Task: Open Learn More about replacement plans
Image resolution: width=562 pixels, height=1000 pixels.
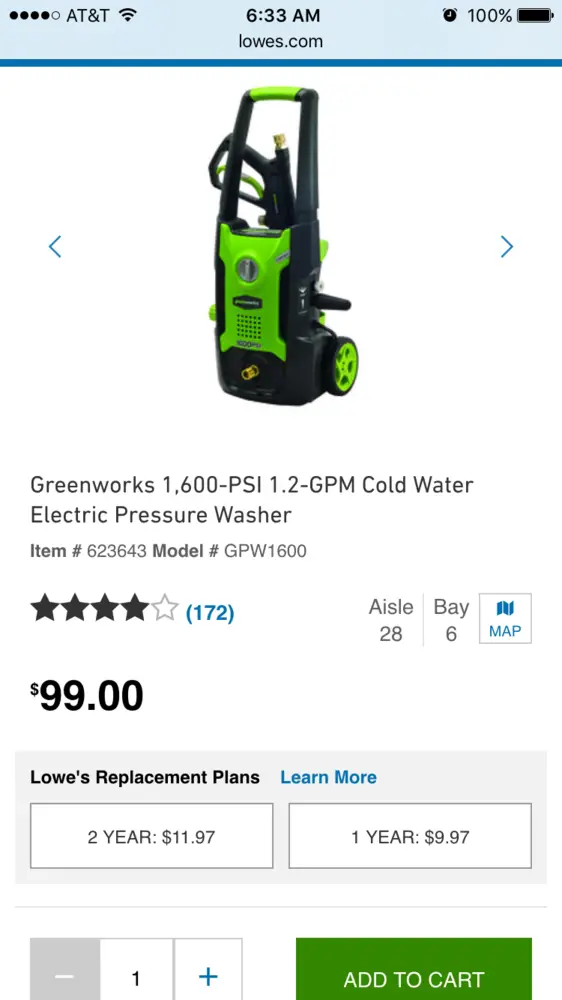Action: coord(329,777)
